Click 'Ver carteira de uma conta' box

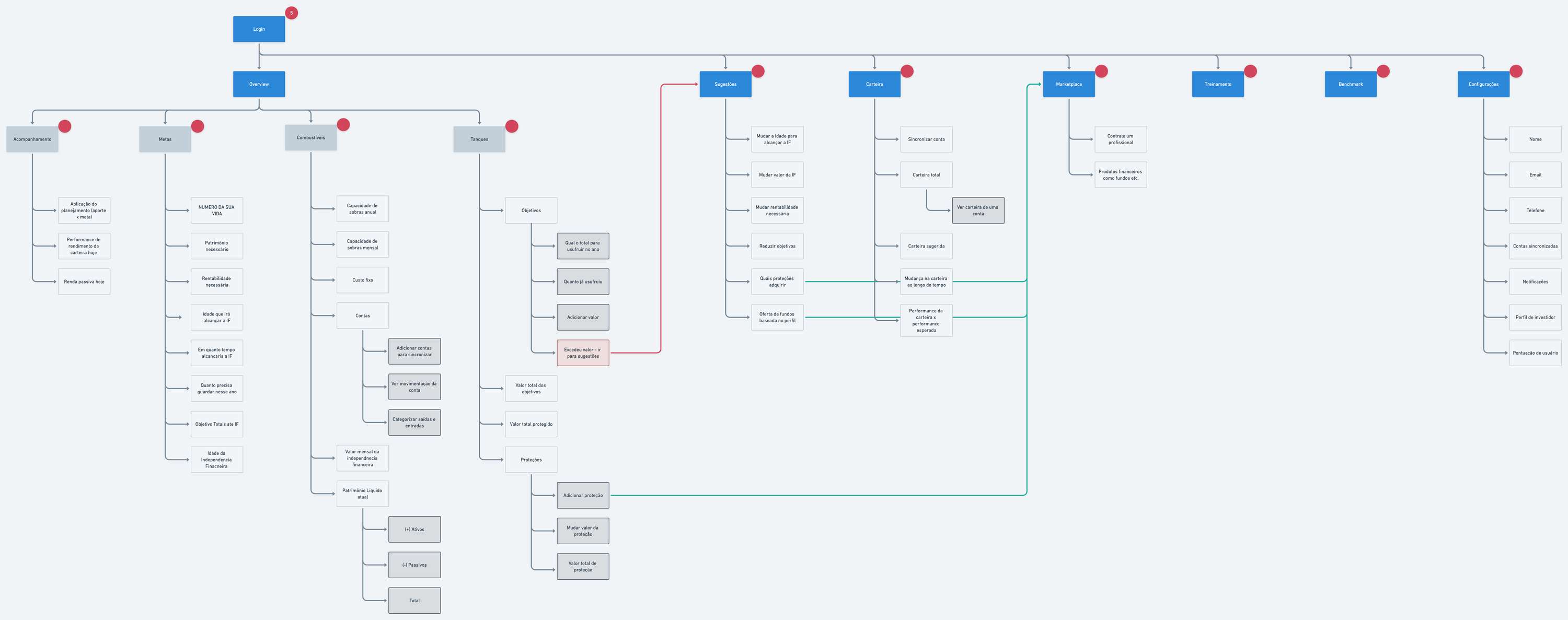coord(978,210)
